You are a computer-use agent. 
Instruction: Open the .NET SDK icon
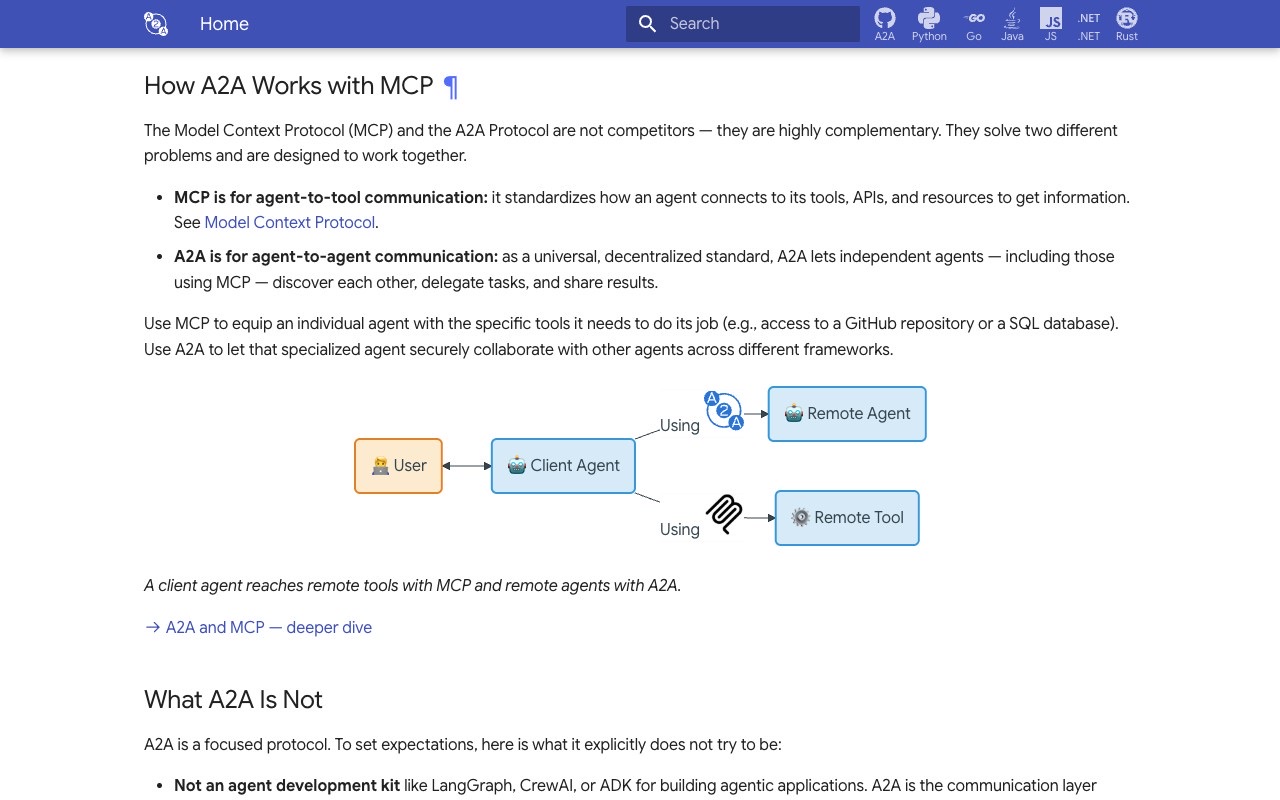pos(1089,24)
